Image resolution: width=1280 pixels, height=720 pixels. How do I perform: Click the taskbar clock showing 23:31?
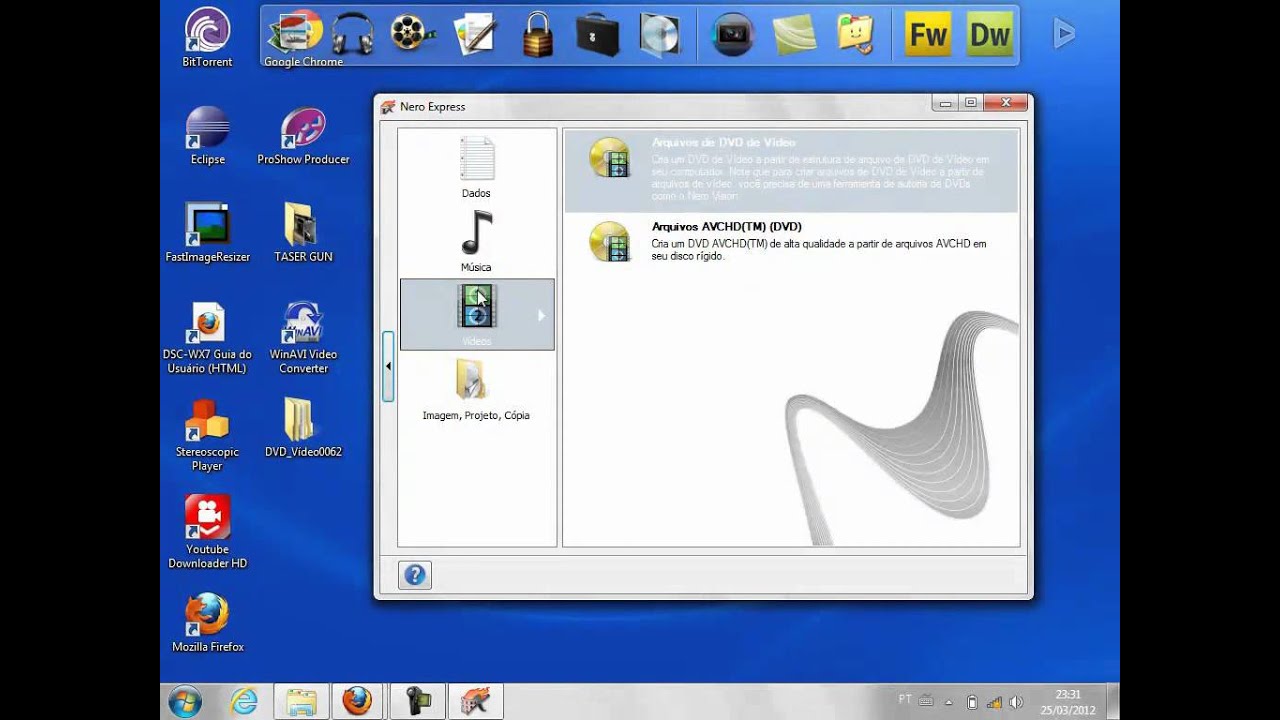click(x=1067, y=702)
